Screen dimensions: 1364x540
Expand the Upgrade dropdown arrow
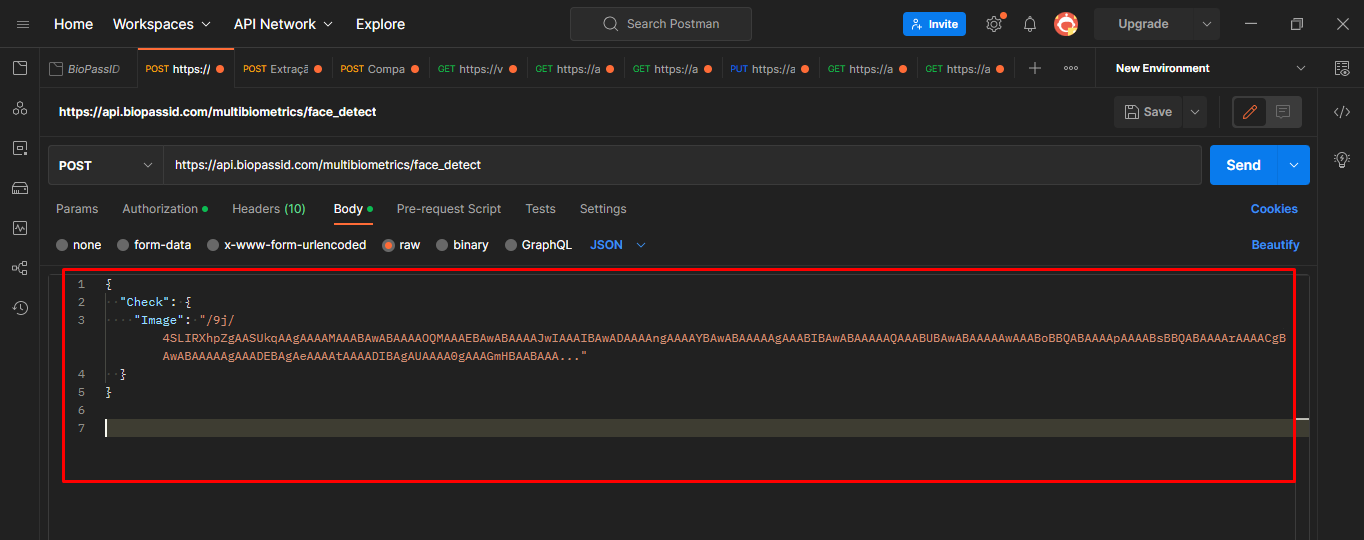(1206, 24)
